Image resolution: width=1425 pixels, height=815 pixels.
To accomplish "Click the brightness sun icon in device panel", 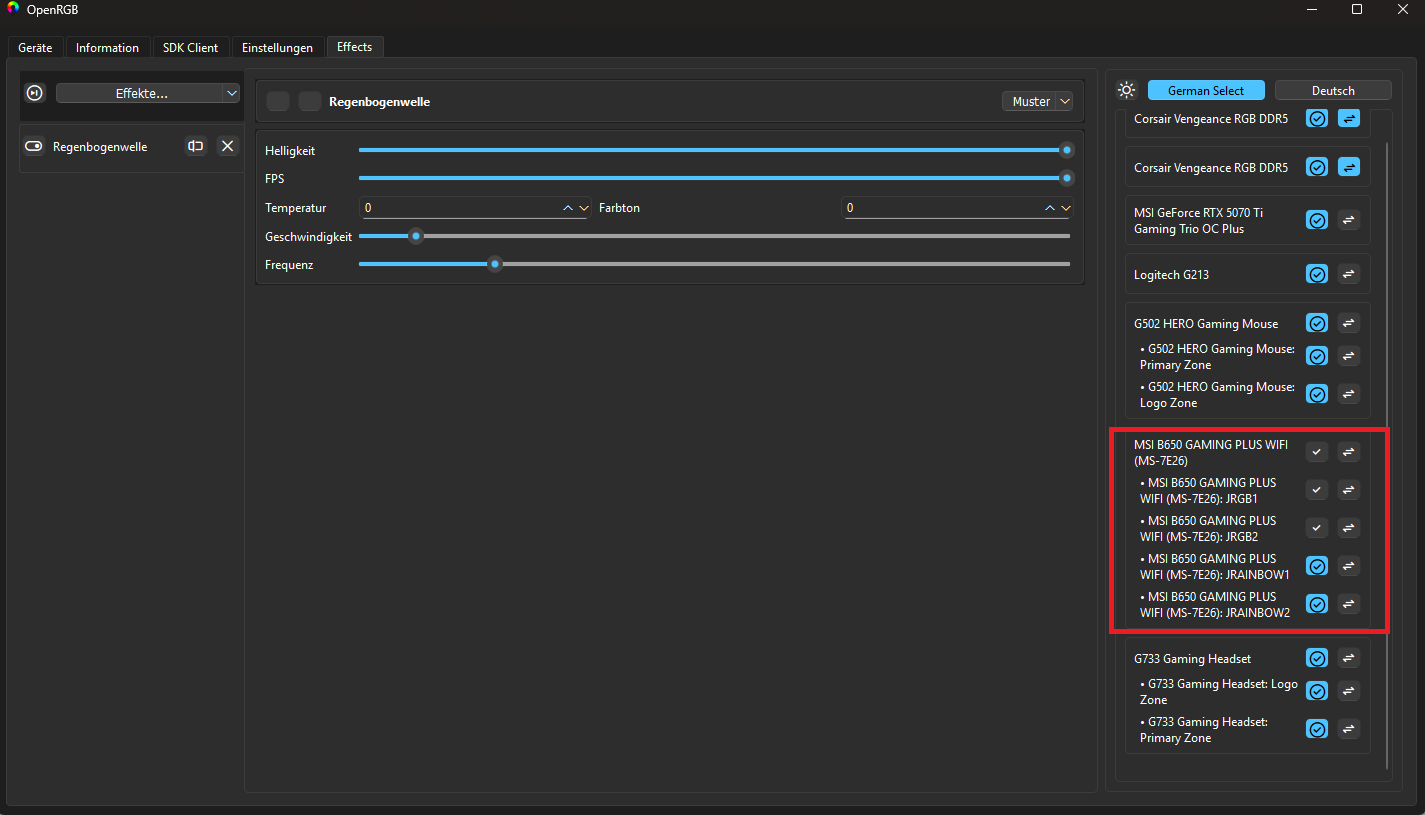I will click(x=1127, y=90).
